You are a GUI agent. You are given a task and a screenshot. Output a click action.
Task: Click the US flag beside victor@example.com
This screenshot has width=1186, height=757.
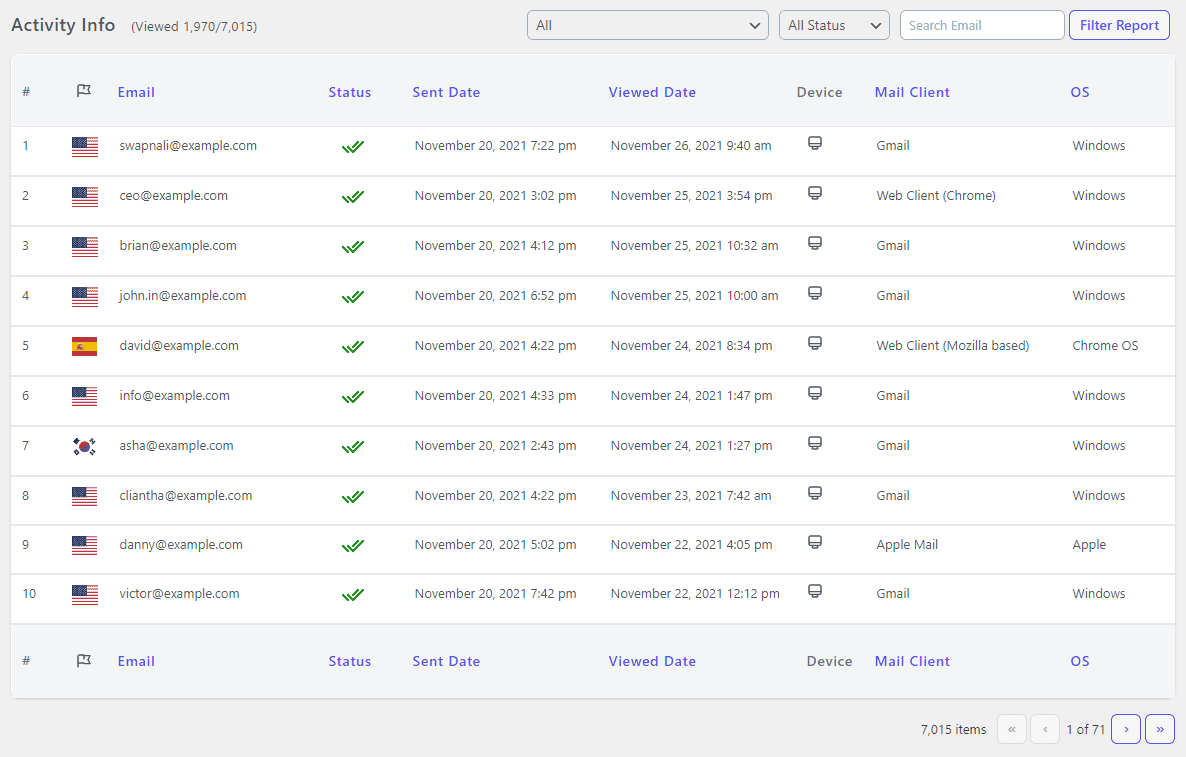point(85,594)
